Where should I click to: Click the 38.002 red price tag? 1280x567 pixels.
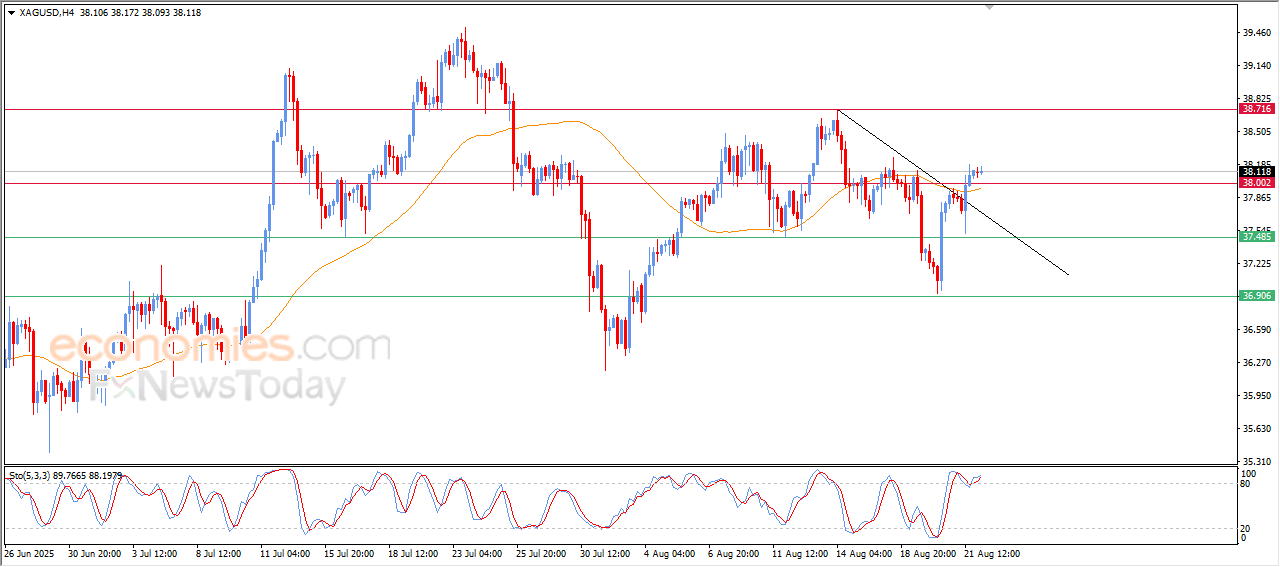point(1256,183)
